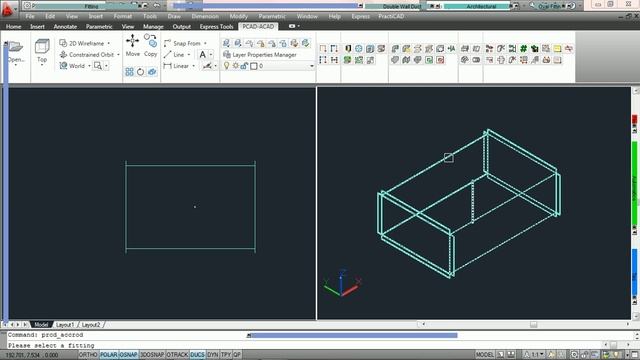Open the Annotate ribbon tab
Screen dimensions: 640x360
(65, 27)
